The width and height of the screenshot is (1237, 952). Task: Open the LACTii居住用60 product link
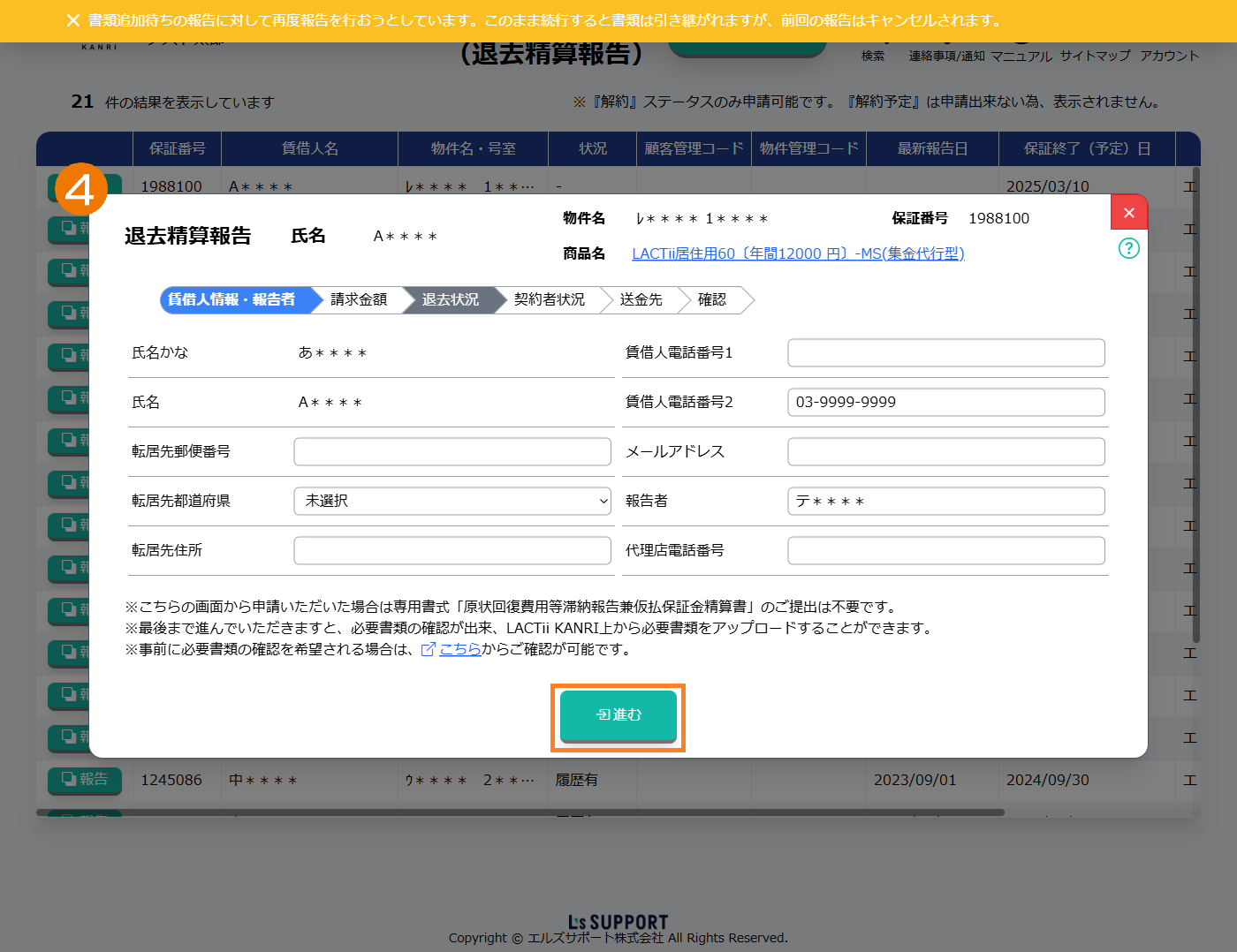pyautogui.click(x=798, y=253)
